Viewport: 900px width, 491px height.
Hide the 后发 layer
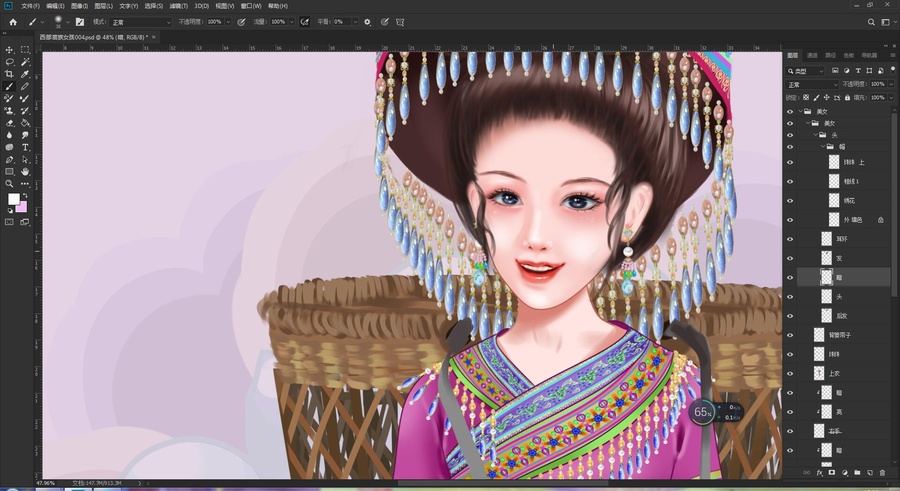(x=790, y=316)
